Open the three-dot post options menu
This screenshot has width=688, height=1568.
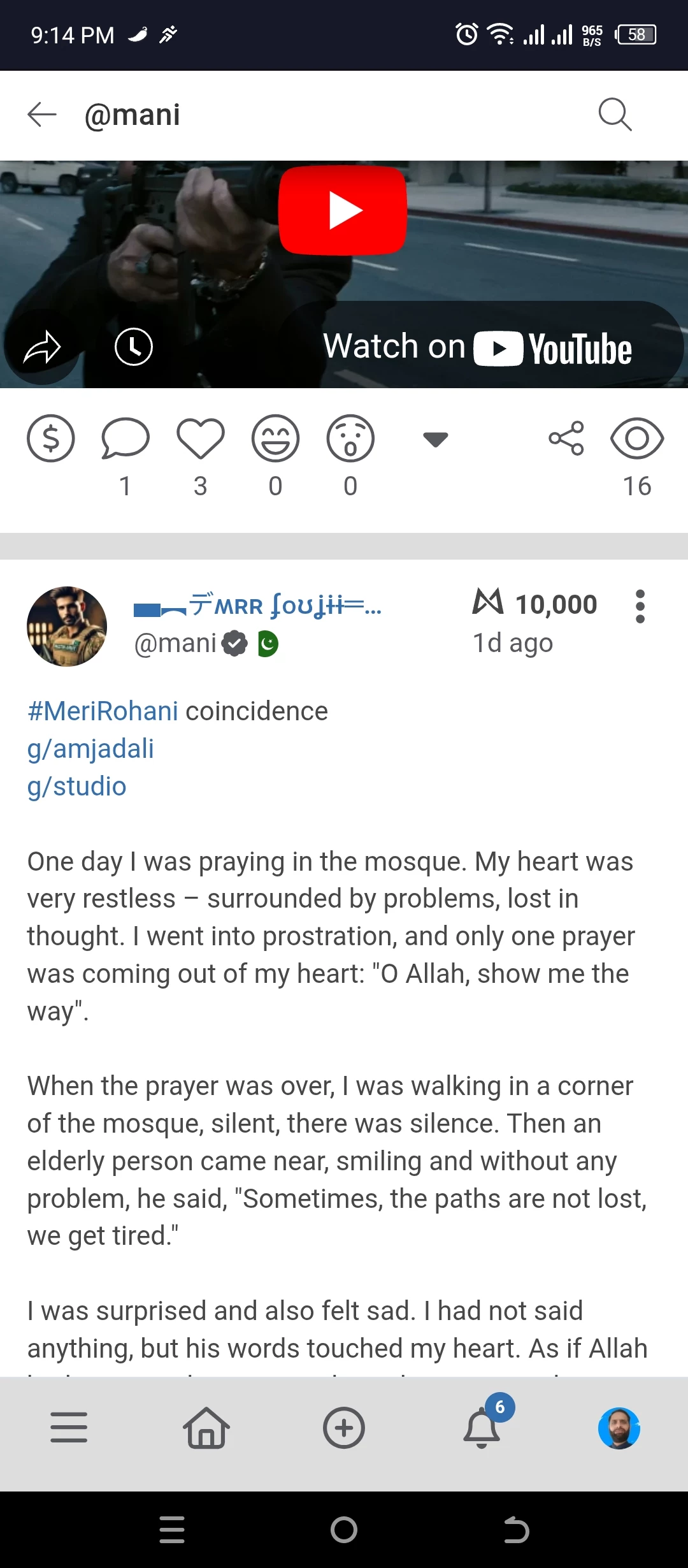(x=640, y=606)
